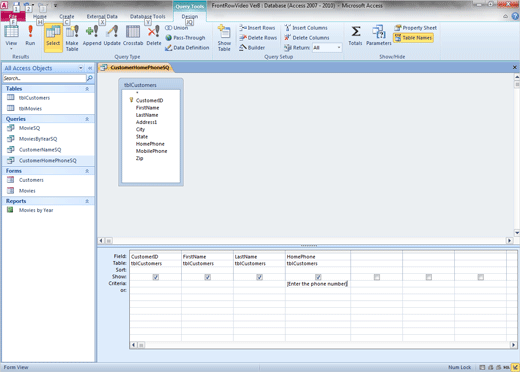Open the All Access Objects dropdown menu

(81, 68)
